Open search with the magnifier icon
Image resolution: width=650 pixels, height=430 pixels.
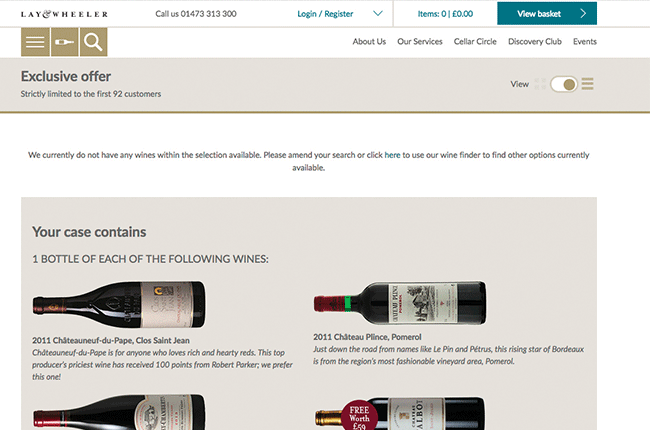point(93,42)
